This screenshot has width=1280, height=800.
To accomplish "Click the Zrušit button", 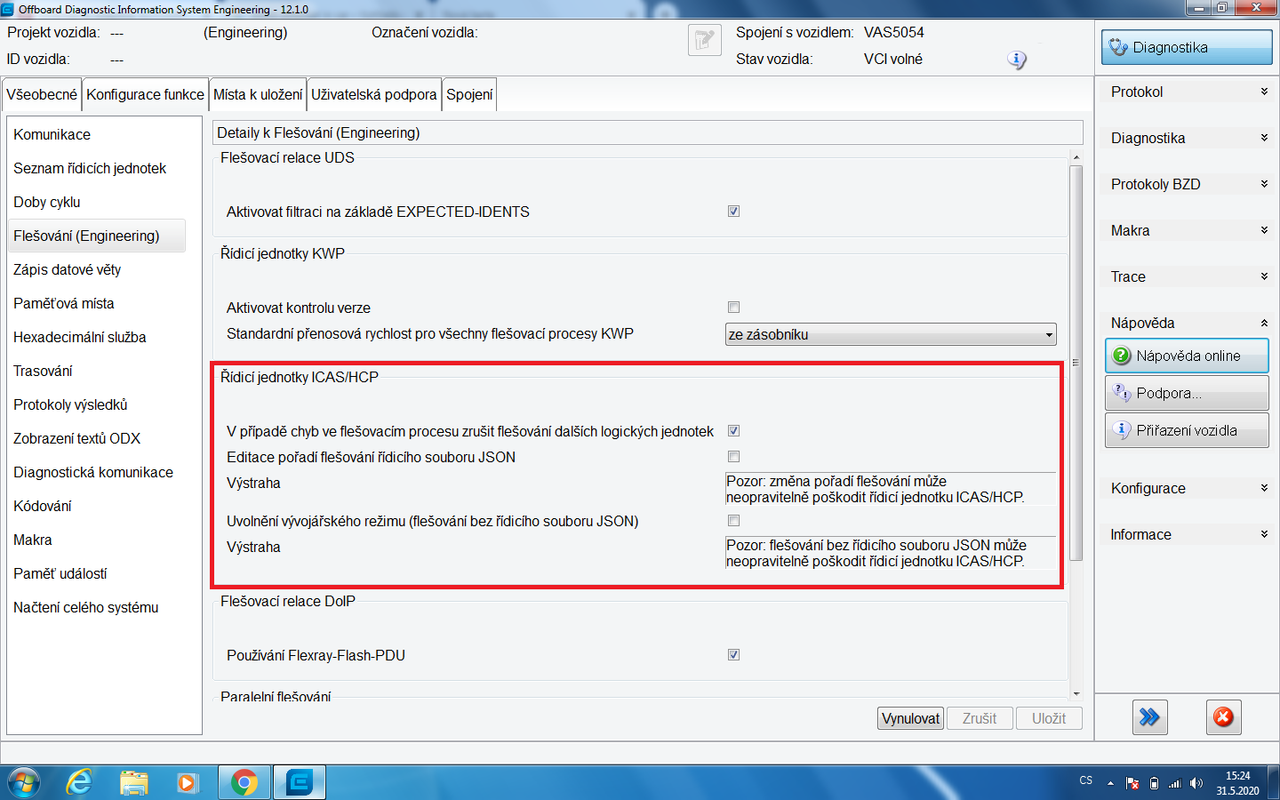I will click(x=979, y=718).
